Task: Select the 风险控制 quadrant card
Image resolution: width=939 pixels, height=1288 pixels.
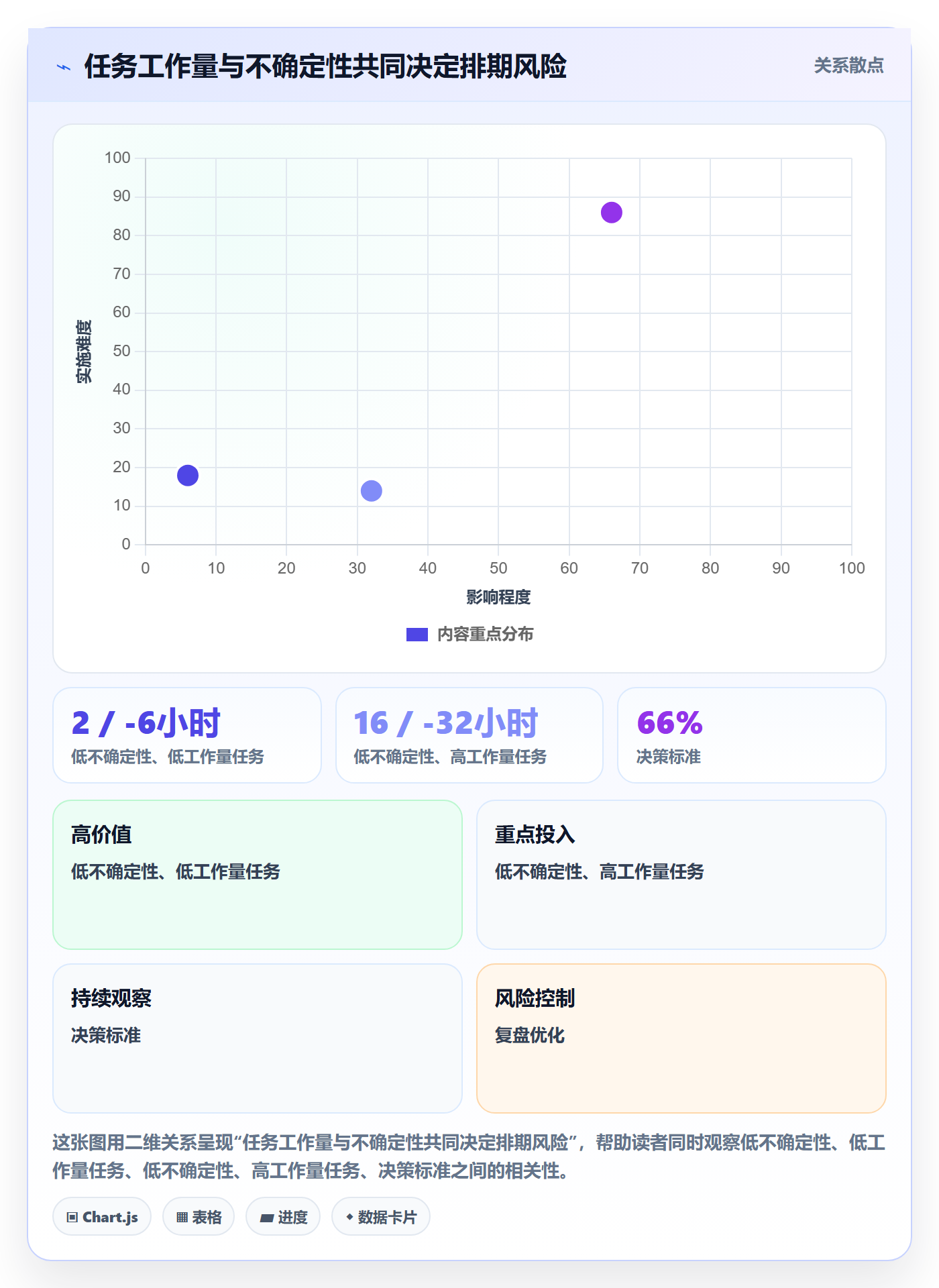Action: pos(681,1038)
